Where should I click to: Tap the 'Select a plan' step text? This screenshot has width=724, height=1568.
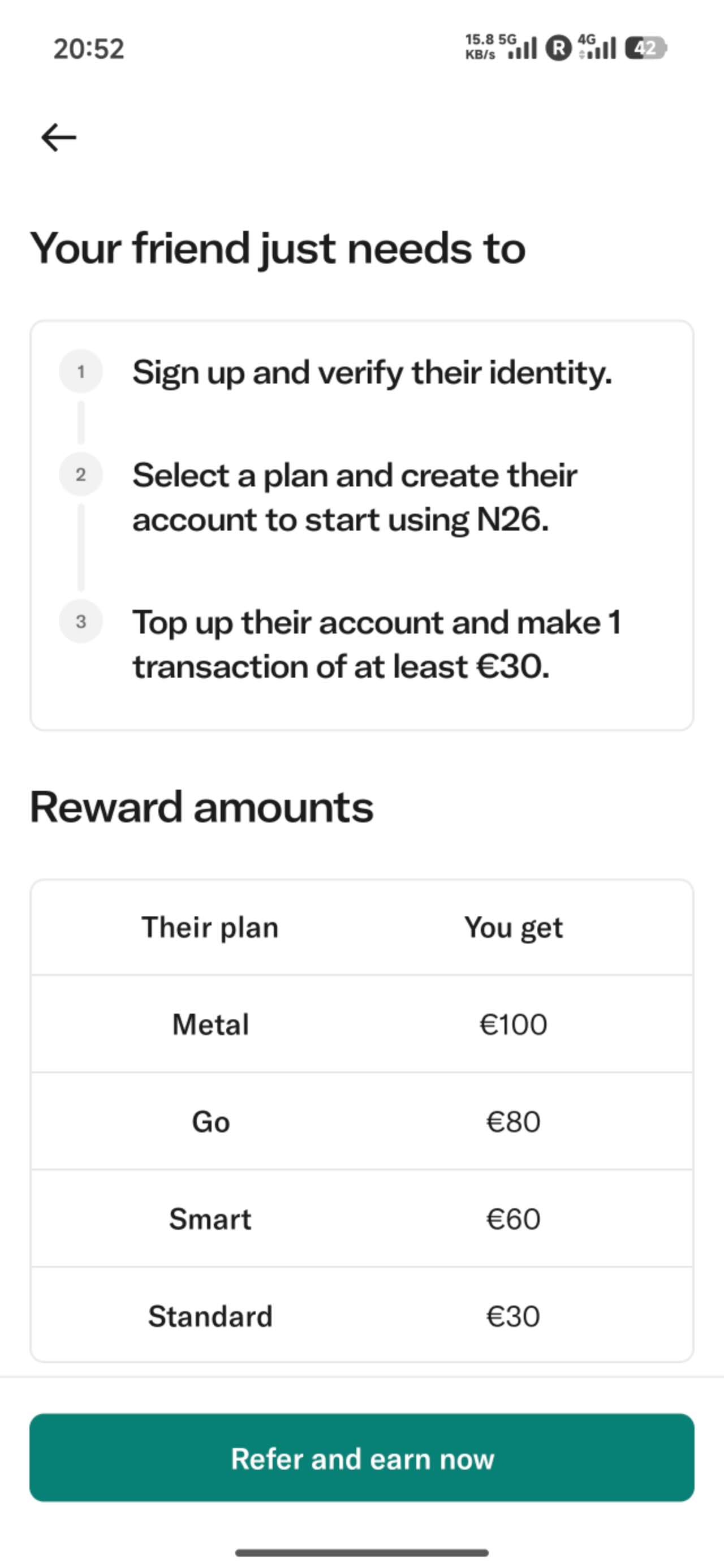click(355, 497)
